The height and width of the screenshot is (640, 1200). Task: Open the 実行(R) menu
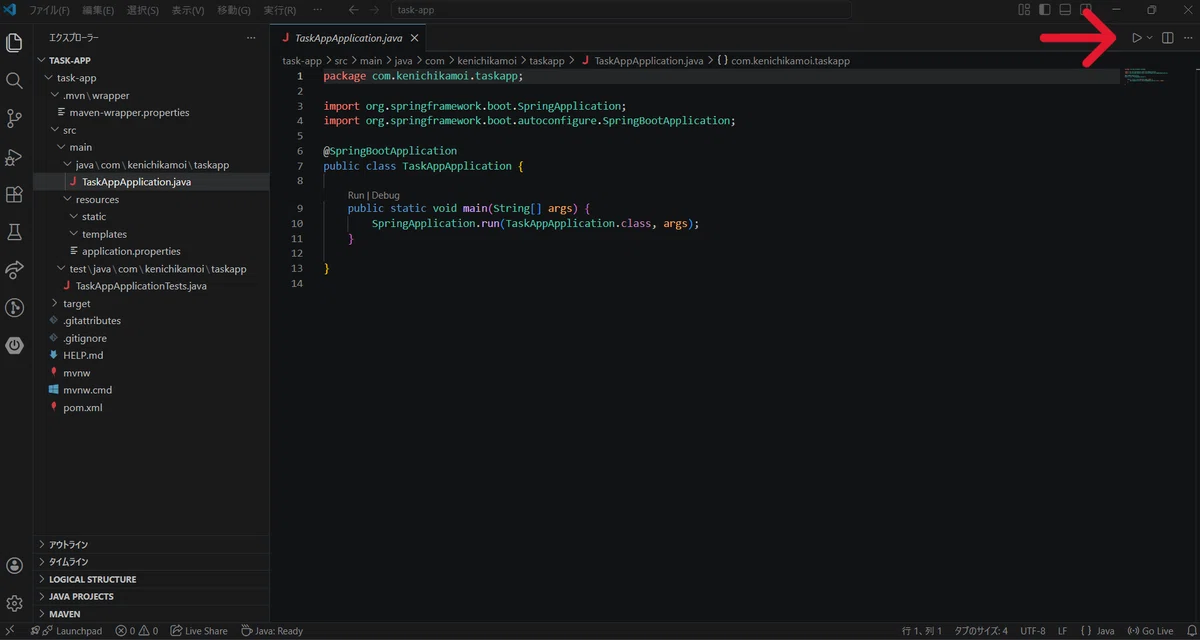coord(279,10)
